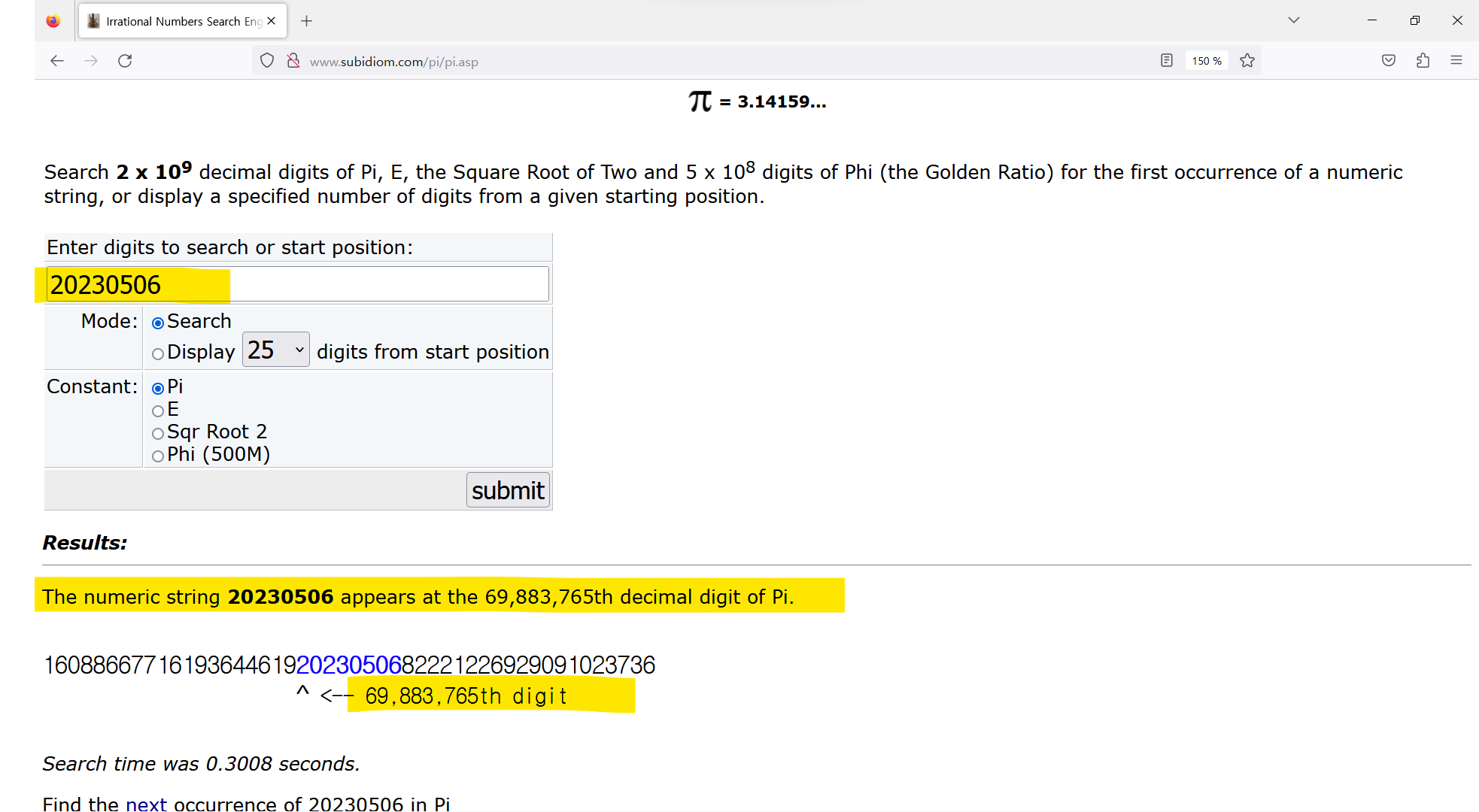The height and width of the screenshot is (812, 1479).
Task: Open the Pocket save icon
Action: 1389,61
